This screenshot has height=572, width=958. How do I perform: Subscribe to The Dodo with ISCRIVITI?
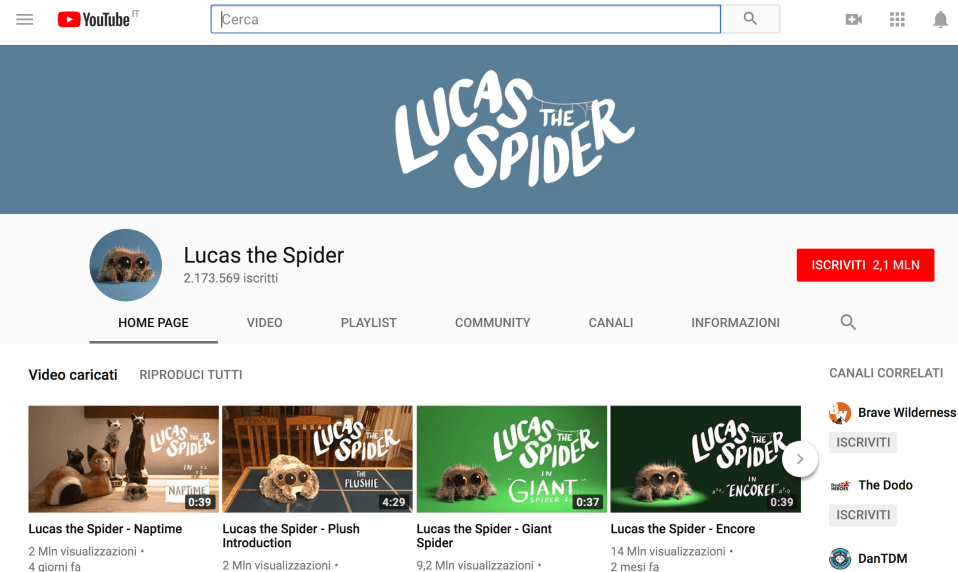coord(863,515)
